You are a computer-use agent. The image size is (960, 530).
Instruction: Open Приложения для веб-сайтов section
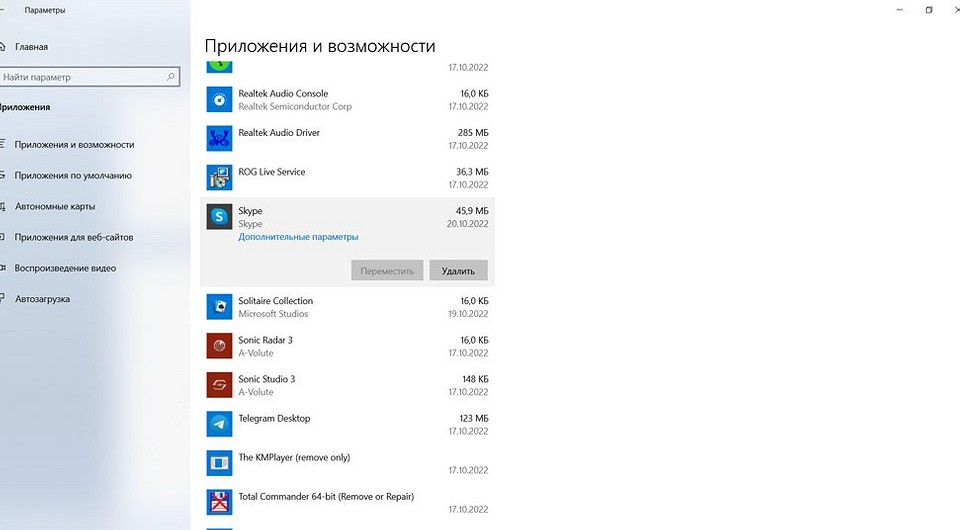[74, 237]
